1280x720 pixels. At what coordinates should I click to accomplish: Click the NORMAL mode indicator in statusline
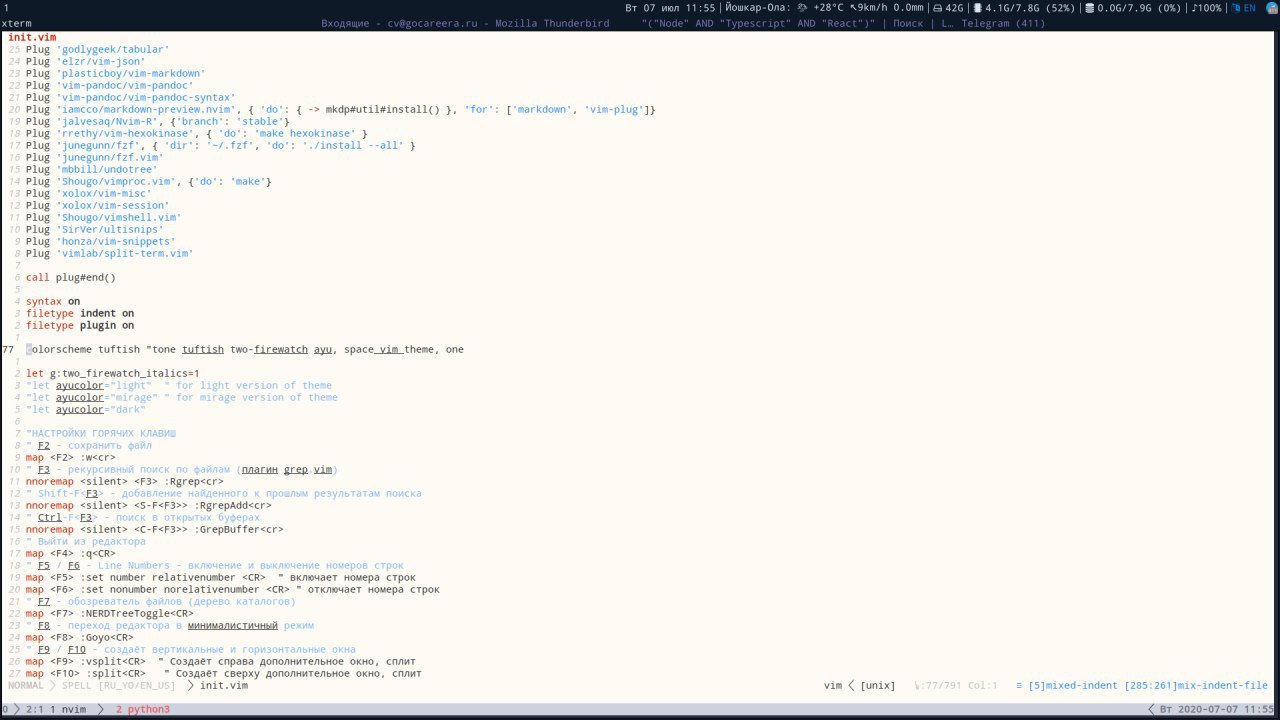tap(26, 685)
